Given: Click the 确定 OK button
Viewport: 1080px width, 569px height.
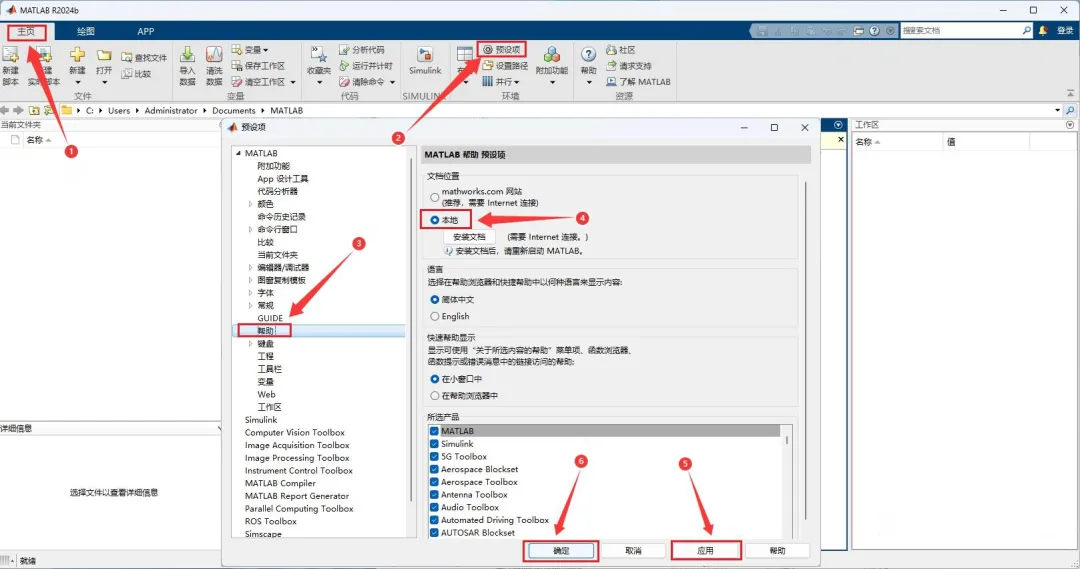Looking at the screenshot, I should pyautogui.click(x=561, y=550).
